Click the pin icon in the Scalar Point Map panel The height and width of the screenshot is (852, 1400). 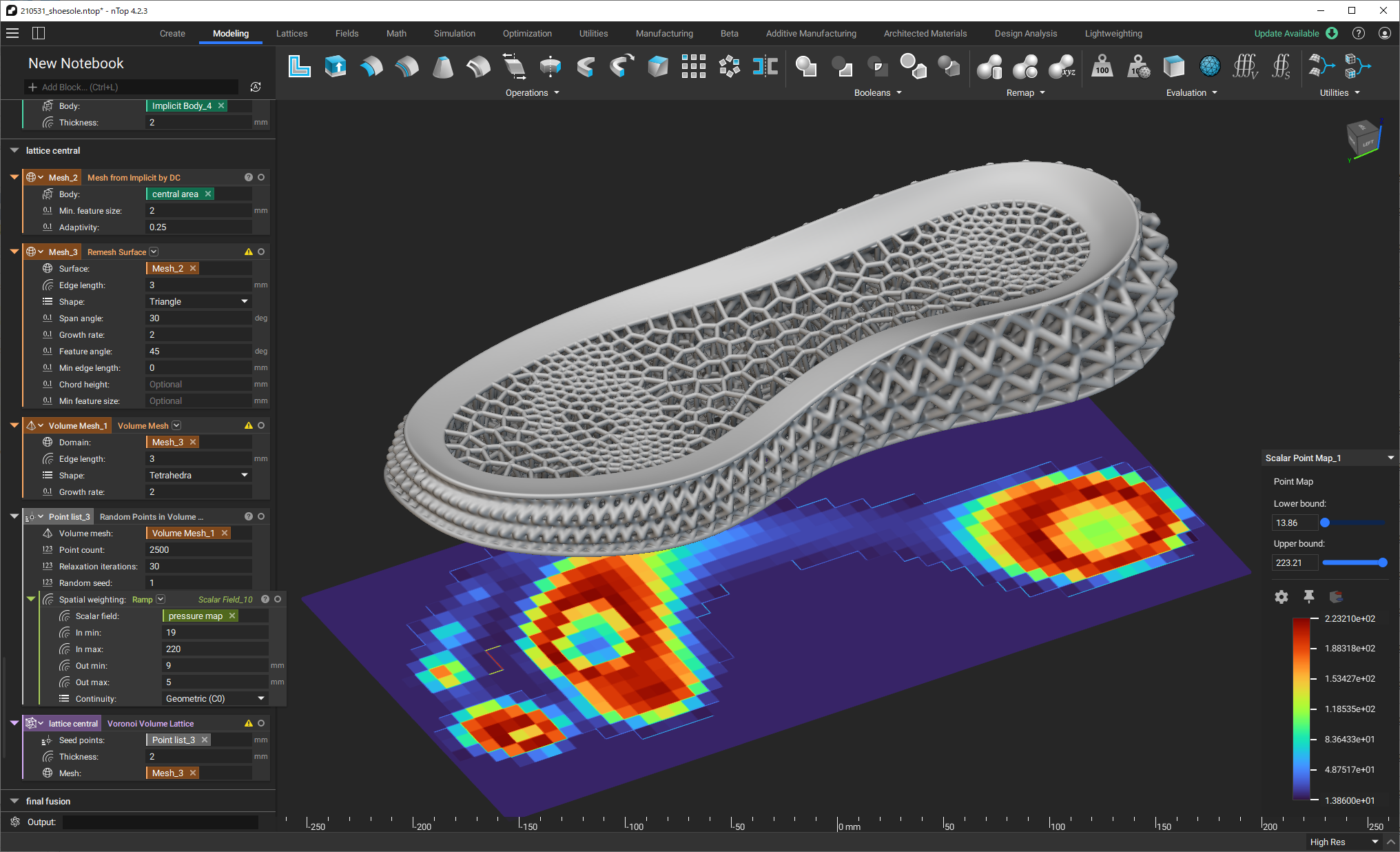(1308, 597)
